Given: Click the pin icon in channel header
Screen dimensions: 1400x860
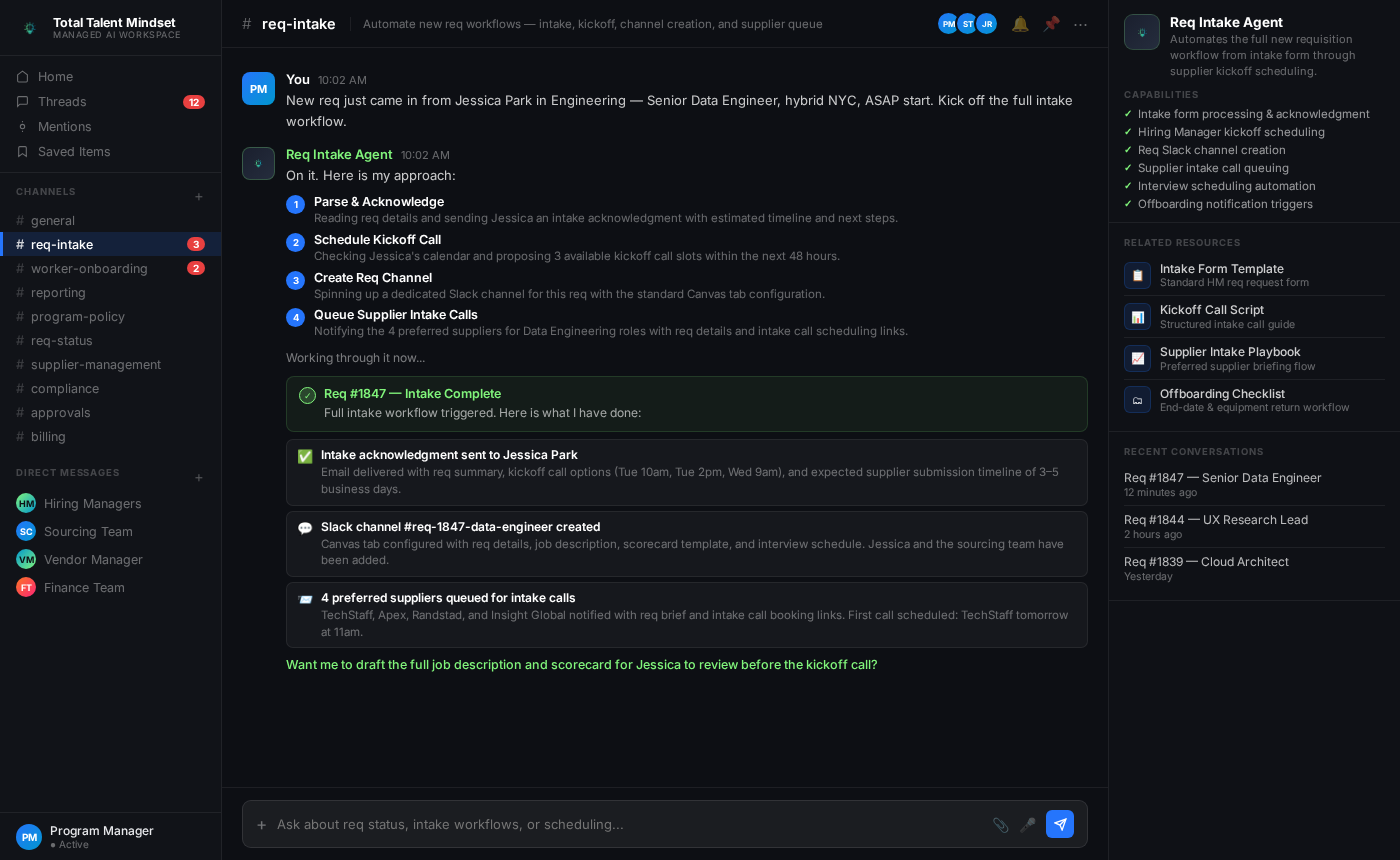Looking at the screenshot, I should pyautogui.click(x=1051, y=24).
